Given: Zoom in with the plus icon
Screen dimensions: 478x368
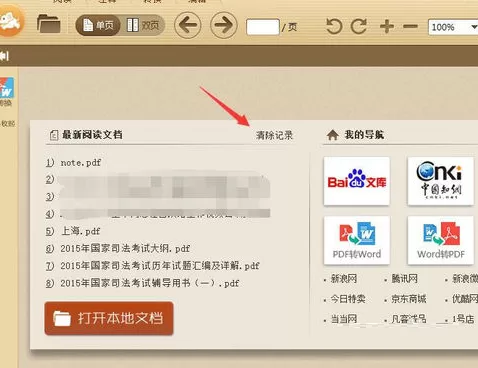Looking at the screenshot, I should pyautogui.click(x=387, y=26).
